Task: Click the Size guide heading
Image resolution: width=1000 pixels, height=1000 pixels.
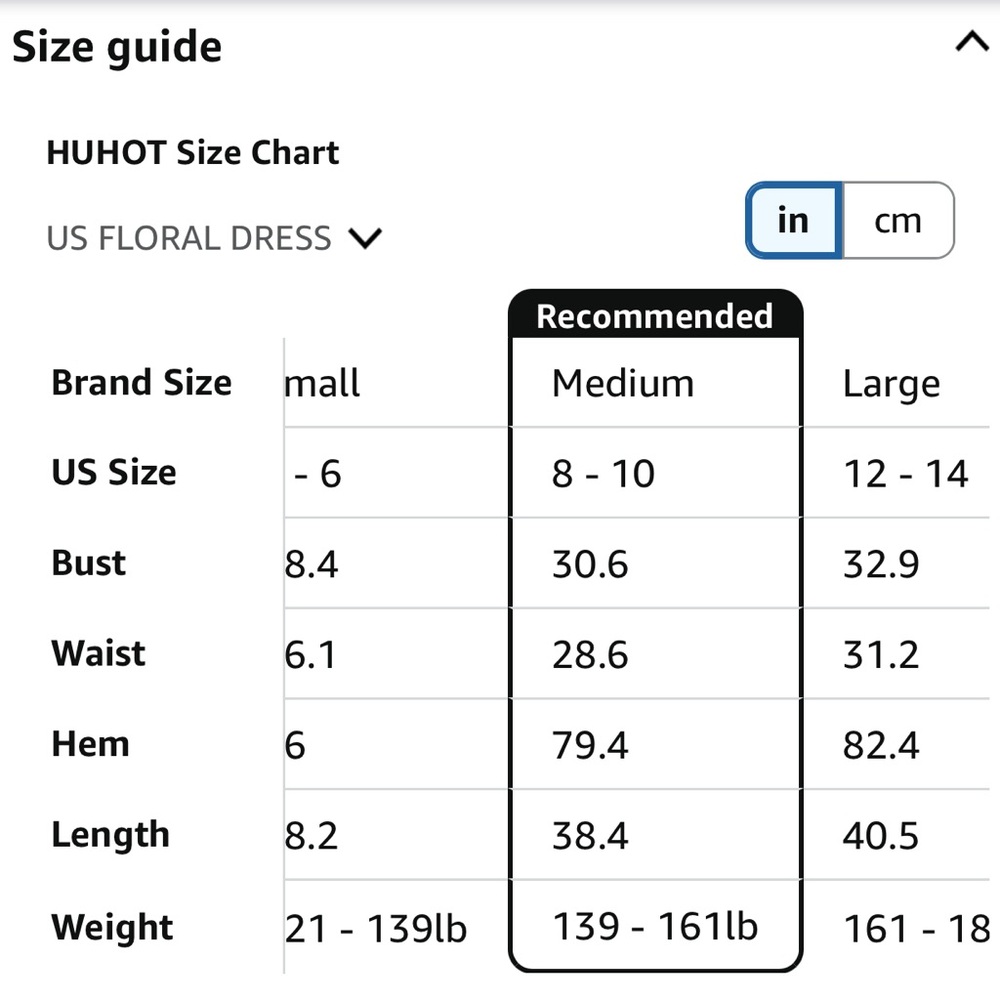Action: [x=117, y=47]
